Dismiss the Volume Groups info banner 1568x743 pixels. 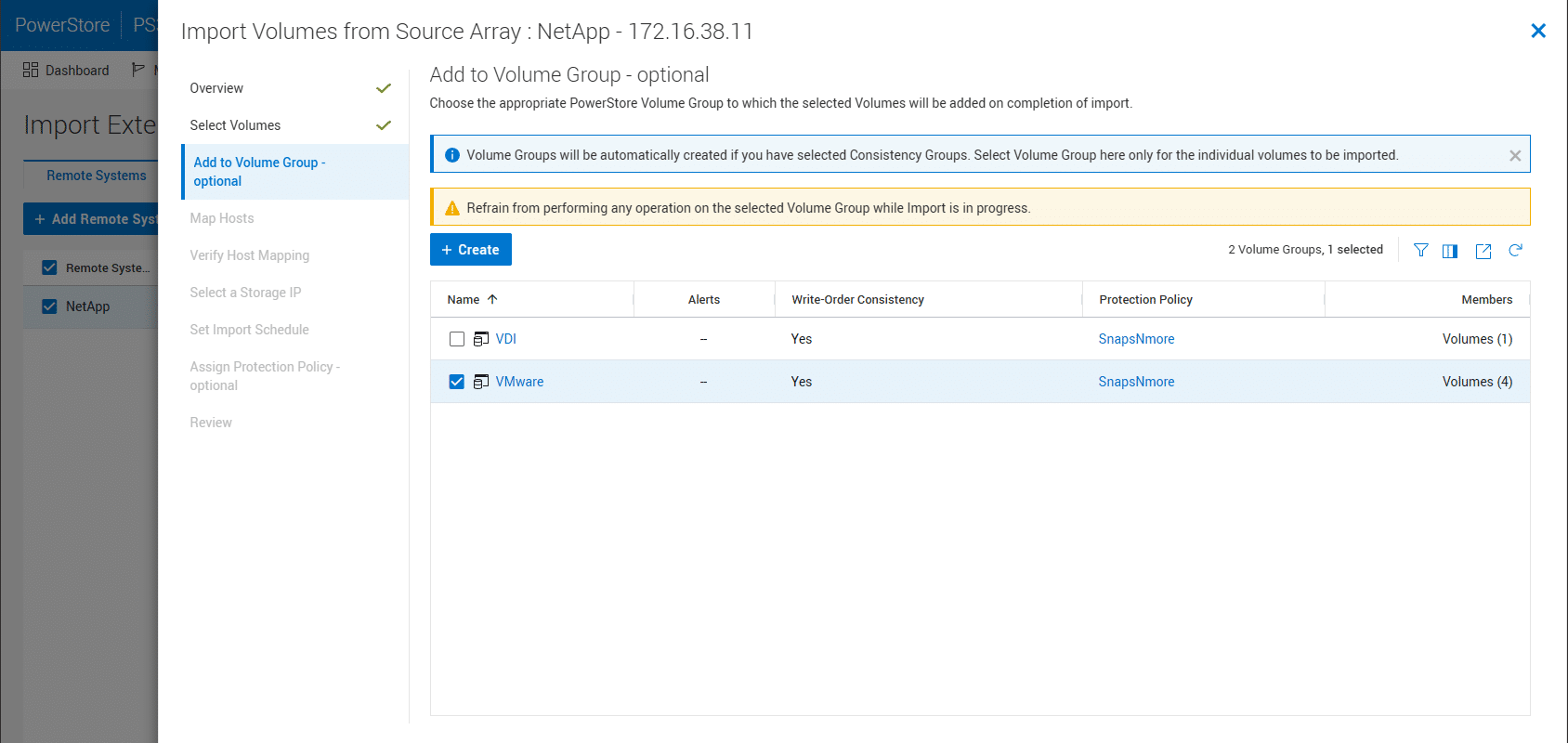click(1515, 155)
